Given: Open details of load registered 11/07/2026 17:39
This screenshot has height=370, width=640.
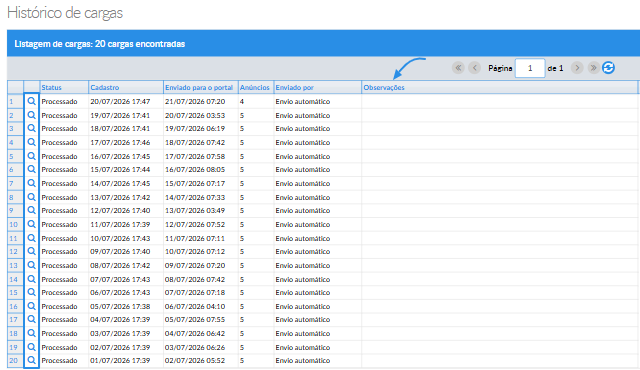Looking at the screenshot, I should coord(31,224).
